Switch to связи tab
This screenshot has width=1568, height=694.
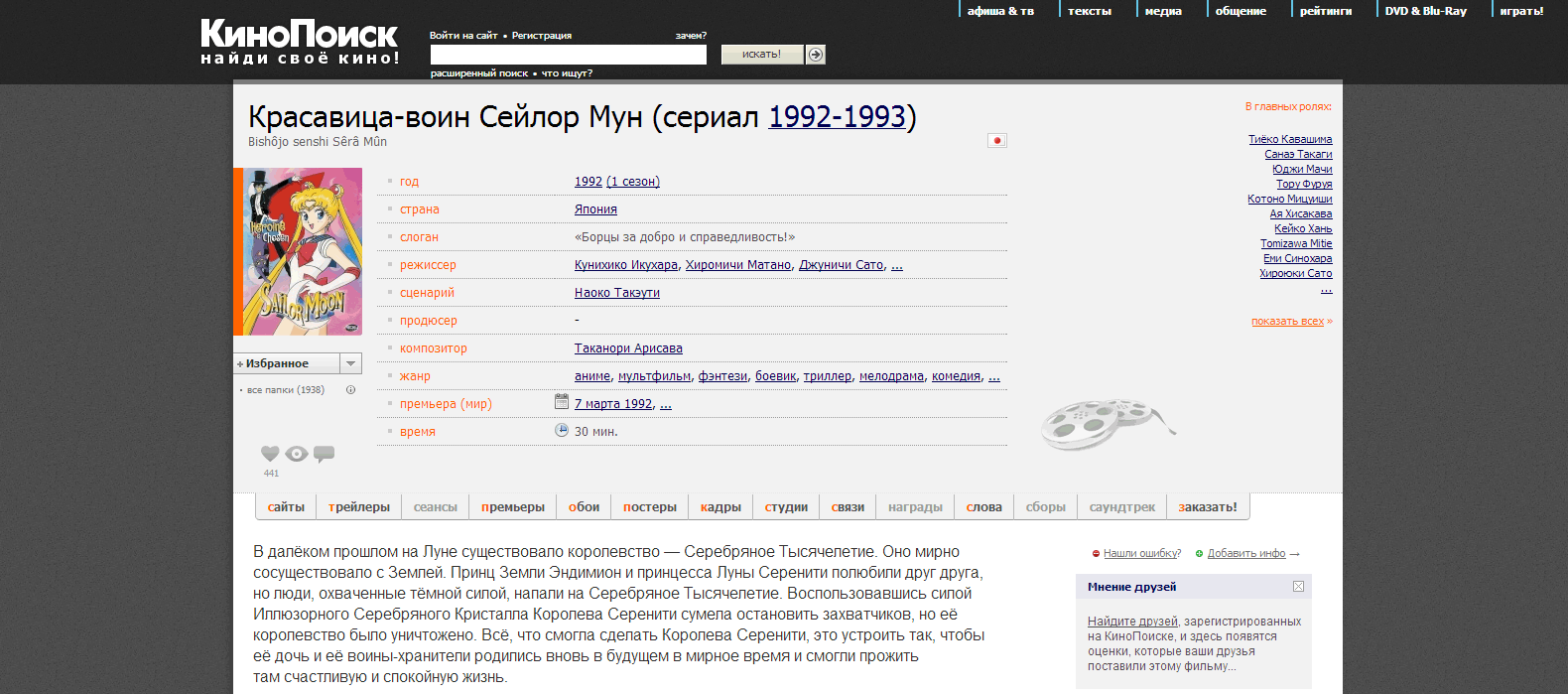point(848,507)
